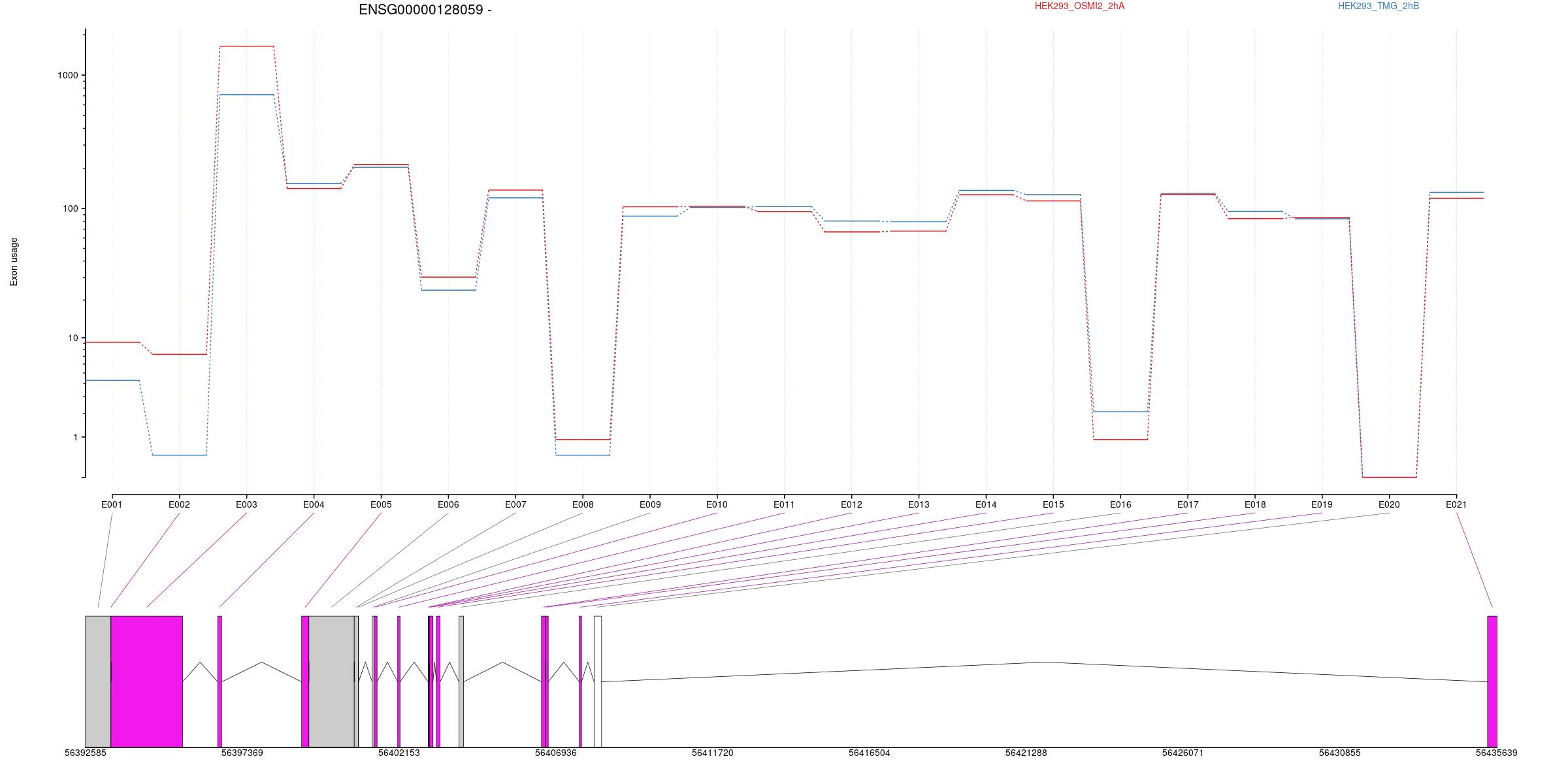
Task: Click the red E006 usage segment
Action: 448,277
